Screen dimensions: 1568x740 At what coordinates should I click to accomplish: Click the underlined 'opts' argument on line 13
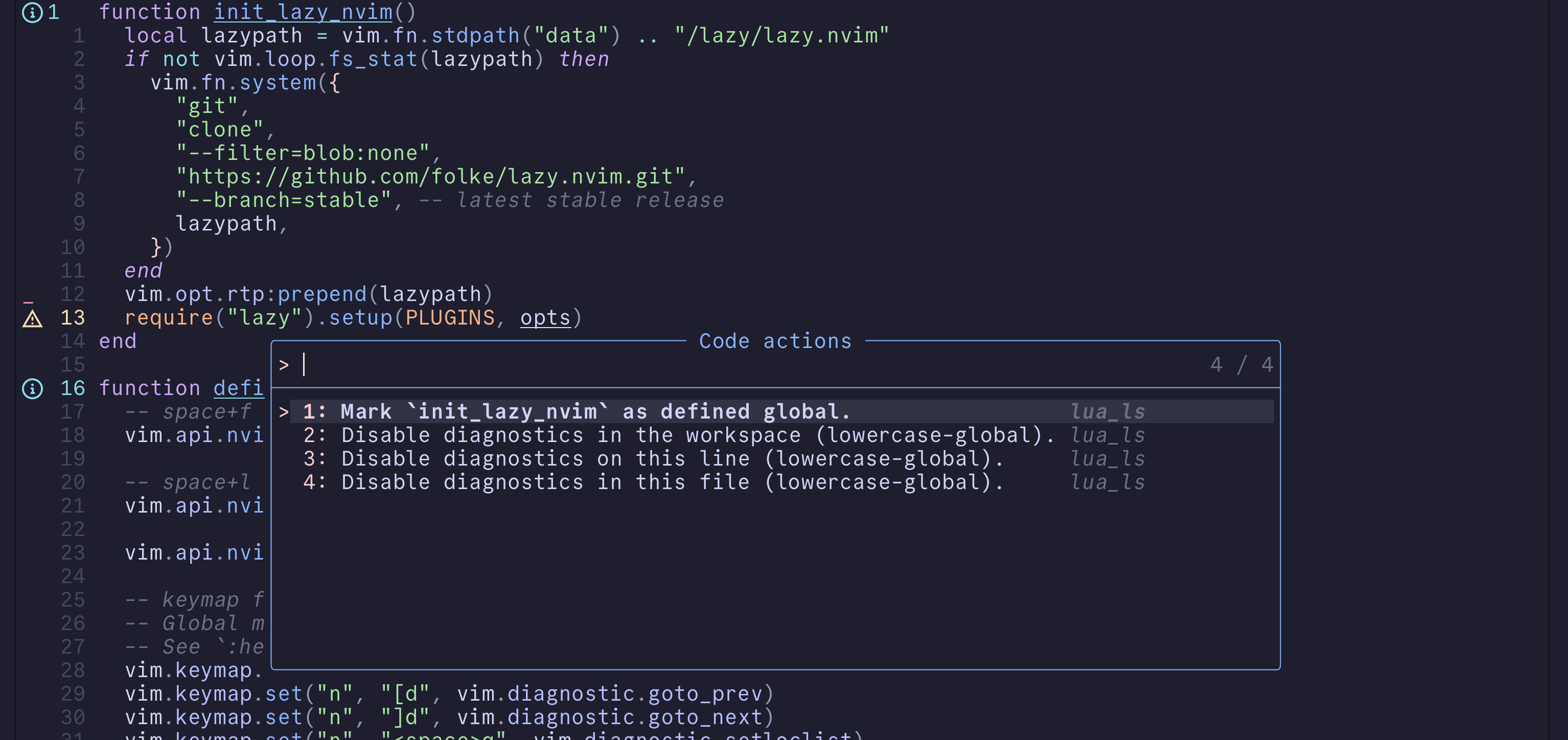(545, 318)
